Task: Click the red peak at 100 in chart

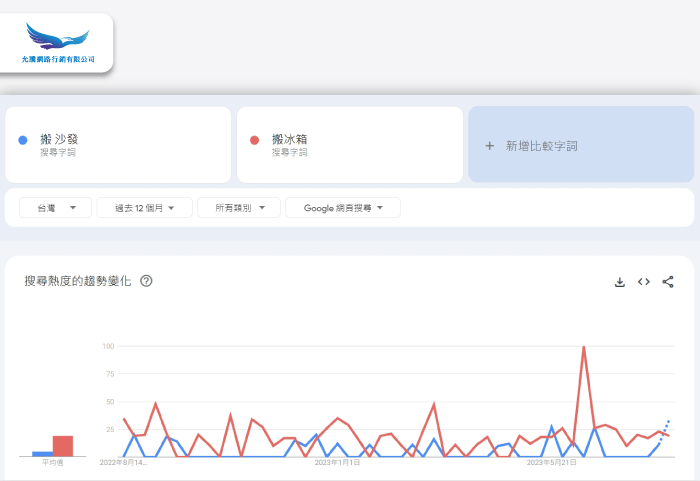Action: pos(583,348)
